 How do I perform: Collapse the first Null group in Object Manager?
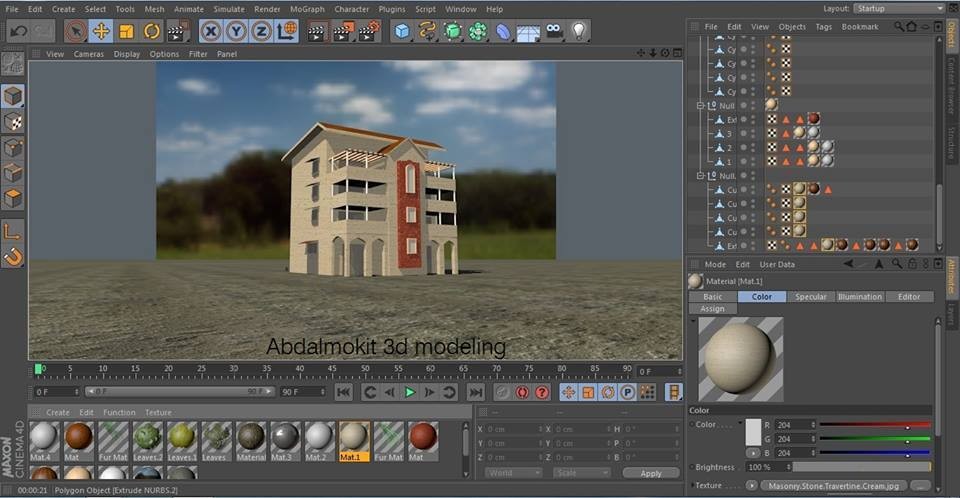(x=701, y=105)
